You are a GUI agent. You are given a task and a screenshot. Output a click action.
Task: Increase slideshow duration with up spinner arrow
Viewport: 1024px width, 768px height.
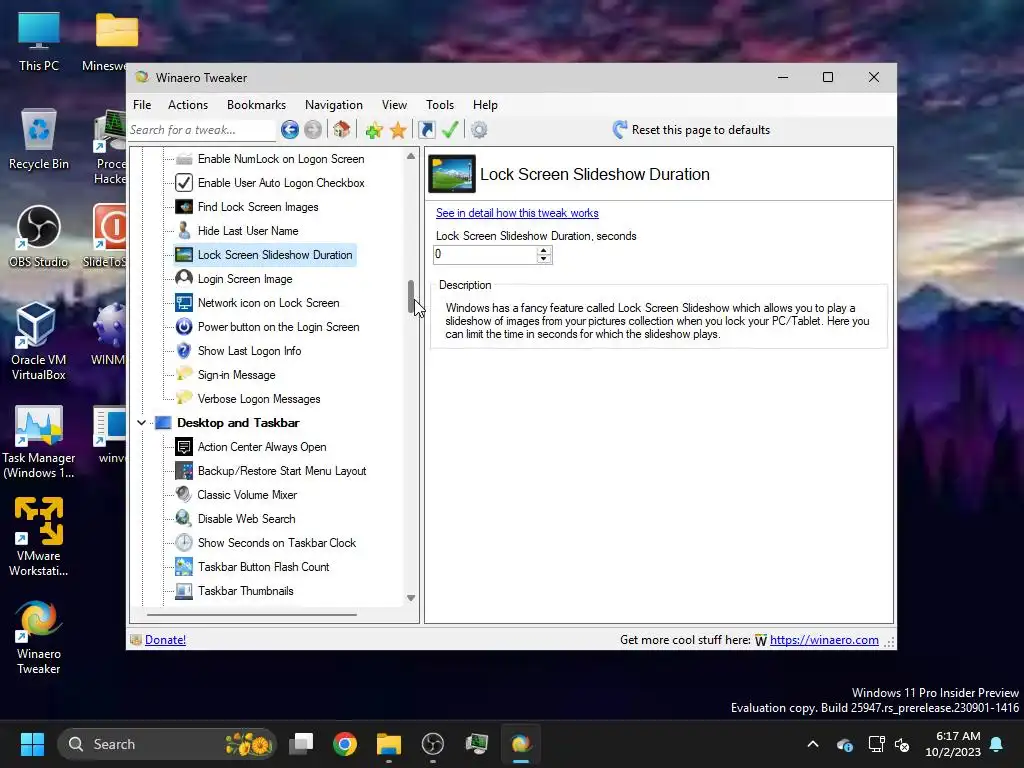(543, 251)
